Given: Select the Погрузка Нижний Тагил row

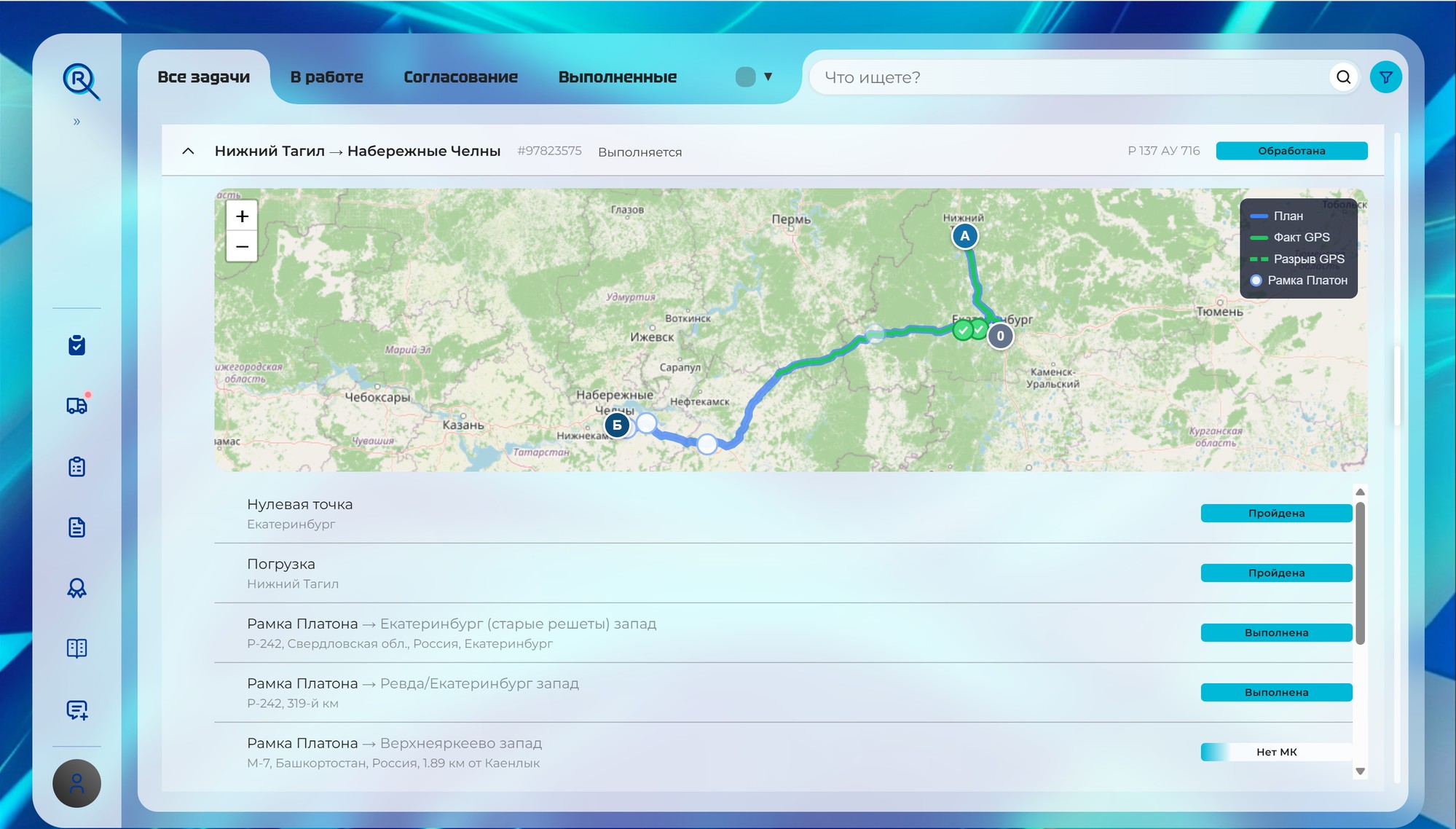Looking at the screenshot, I should tap(783, 573).
